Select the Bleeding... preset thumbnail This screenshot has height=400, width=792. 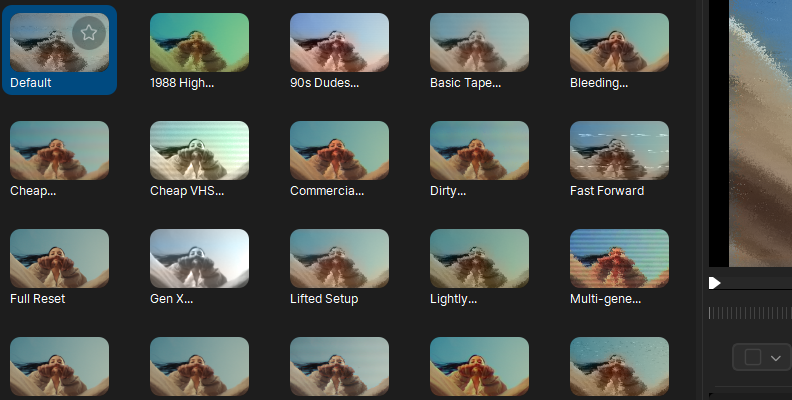pyautogui.click(x=619, y=42)
